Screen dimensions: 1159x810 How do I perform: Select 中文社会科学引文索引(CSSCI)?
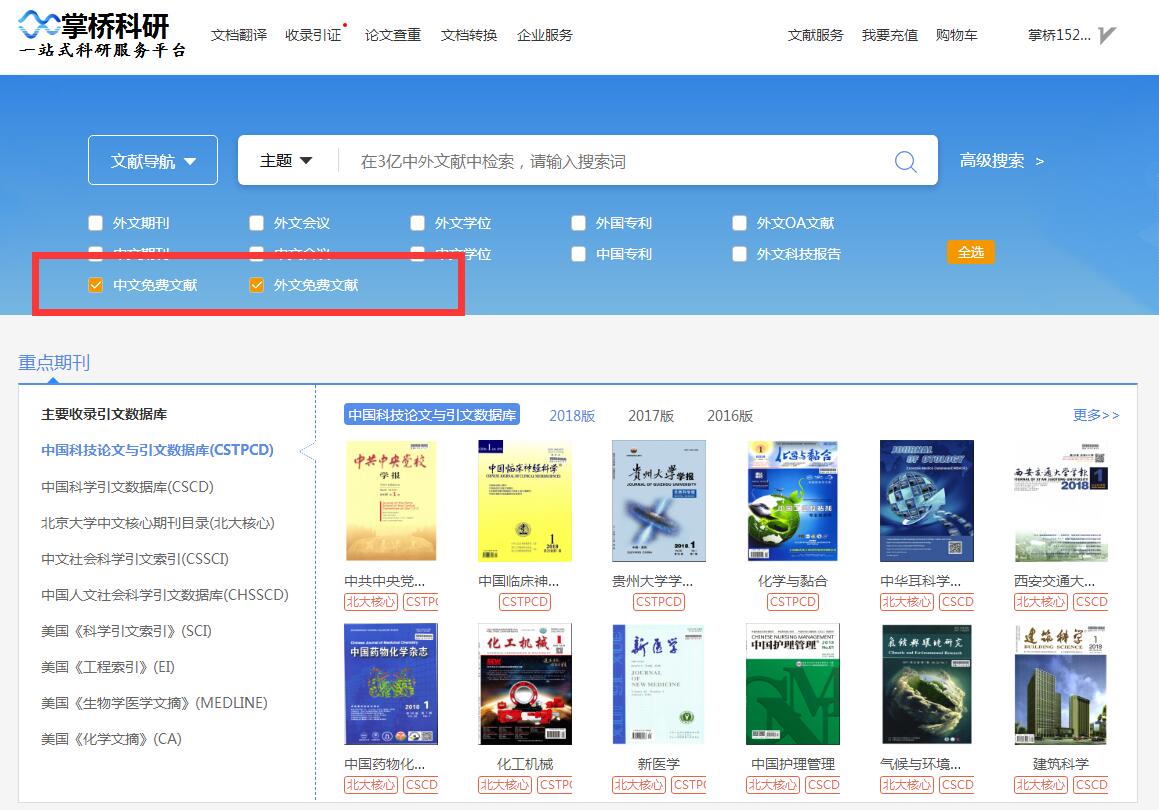coord(135,559)
